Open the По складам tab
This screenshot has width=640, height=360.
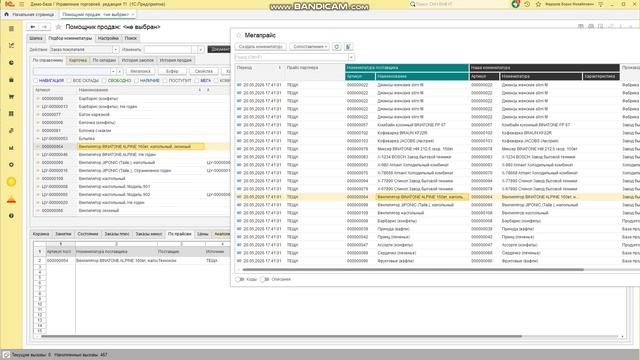tap(104, 60)
